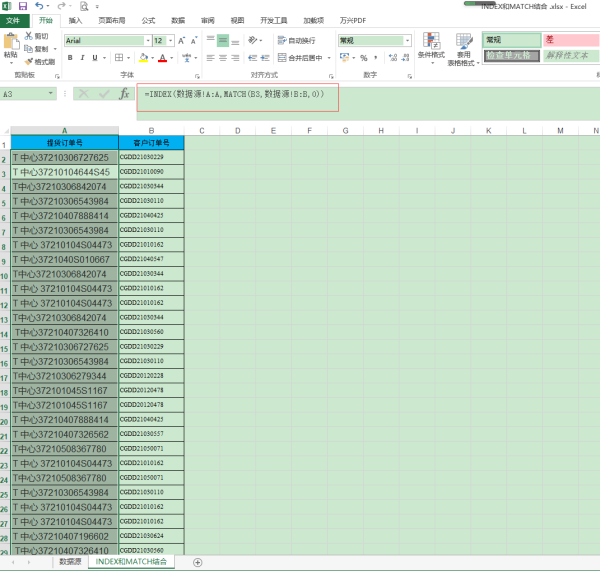Click the Insert Function fx icon
600x571 pixels.
[124, 93]
